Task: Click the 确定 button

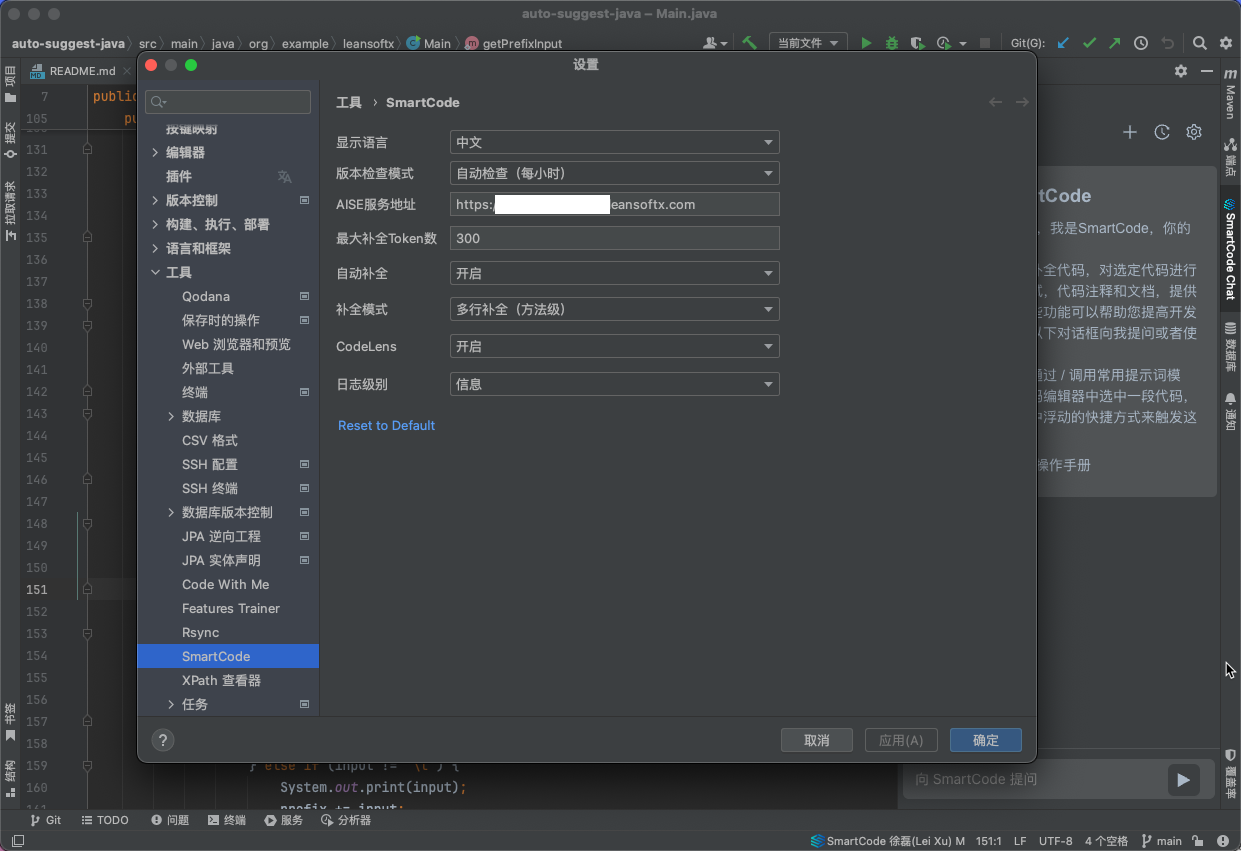Action: point(986,740)
